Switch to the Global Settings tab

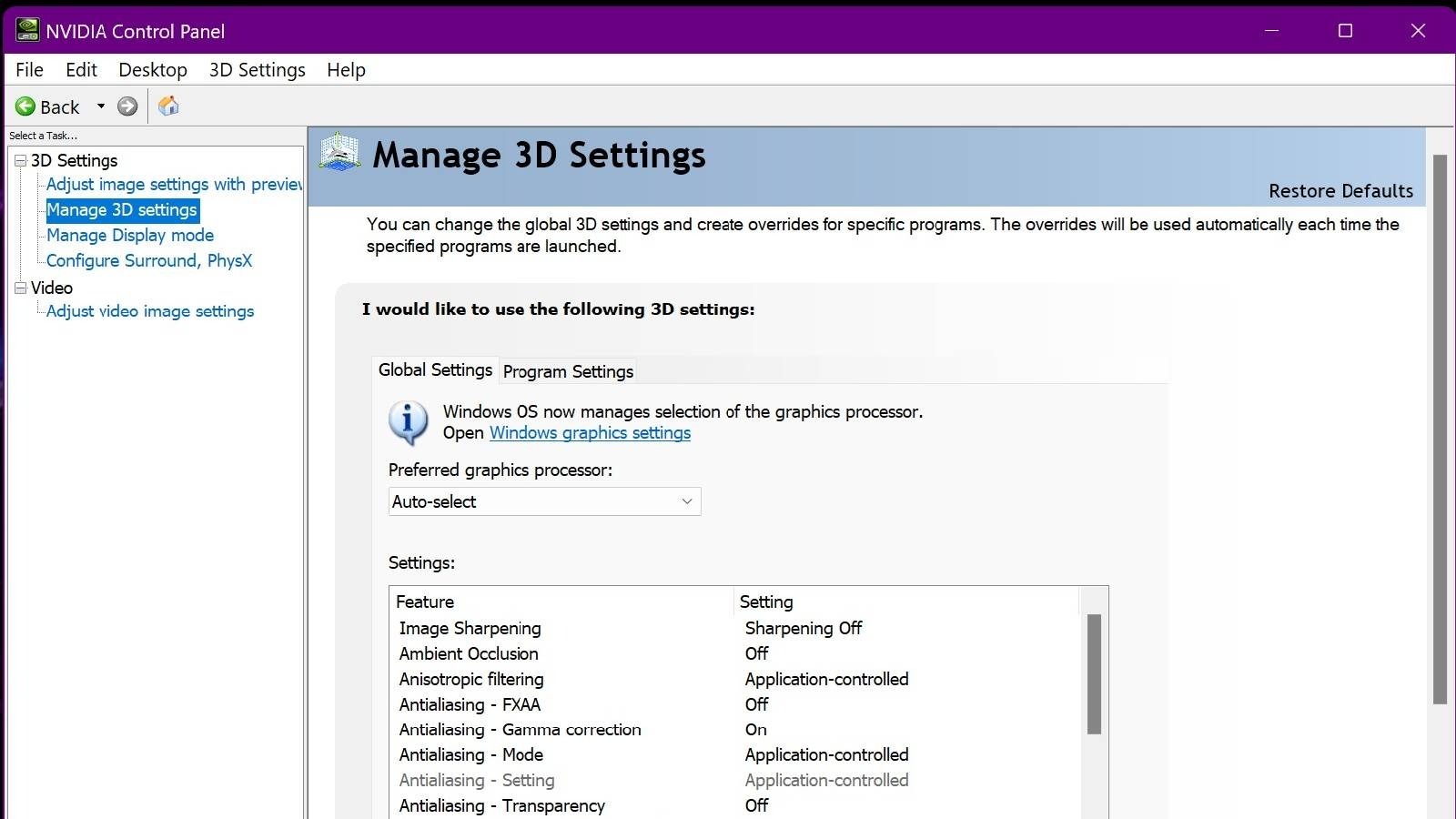click(x=436, y=370)
